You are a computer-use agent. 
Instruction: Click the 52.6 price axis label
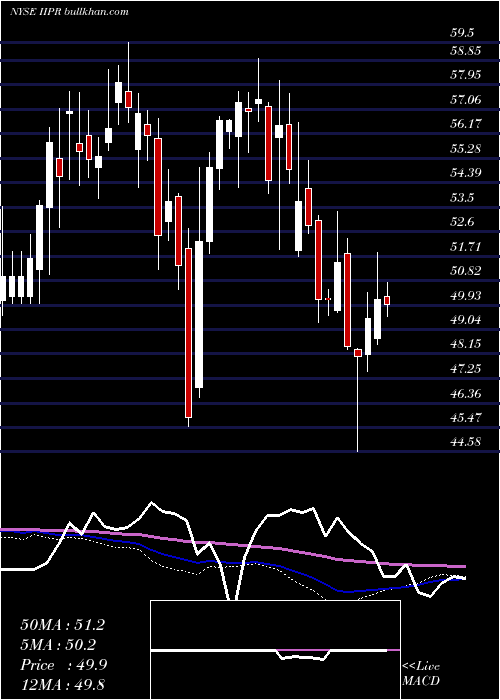pyautogui.click(x=462, y=222)
